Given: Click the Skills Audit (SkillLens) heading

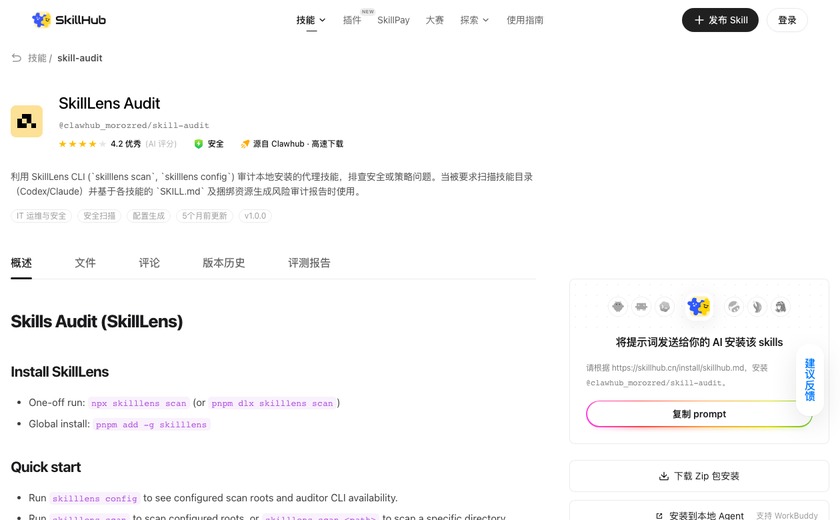Looking at the screenshot, I should click(x=97, y=321).
